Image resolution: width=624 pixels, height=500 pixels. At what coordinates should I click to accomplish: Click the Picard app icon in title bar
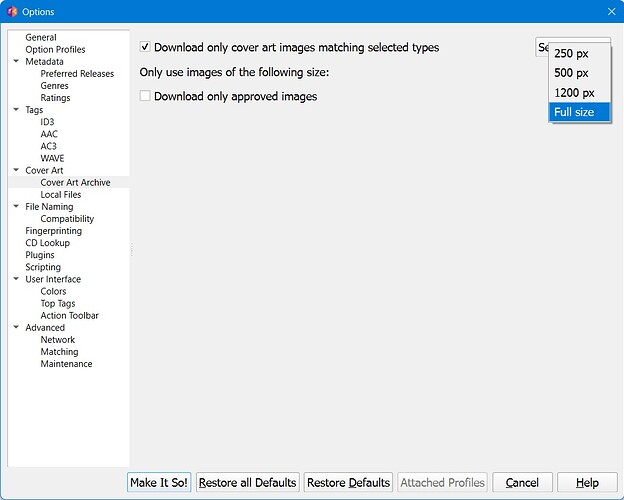(x=12, y=12)
